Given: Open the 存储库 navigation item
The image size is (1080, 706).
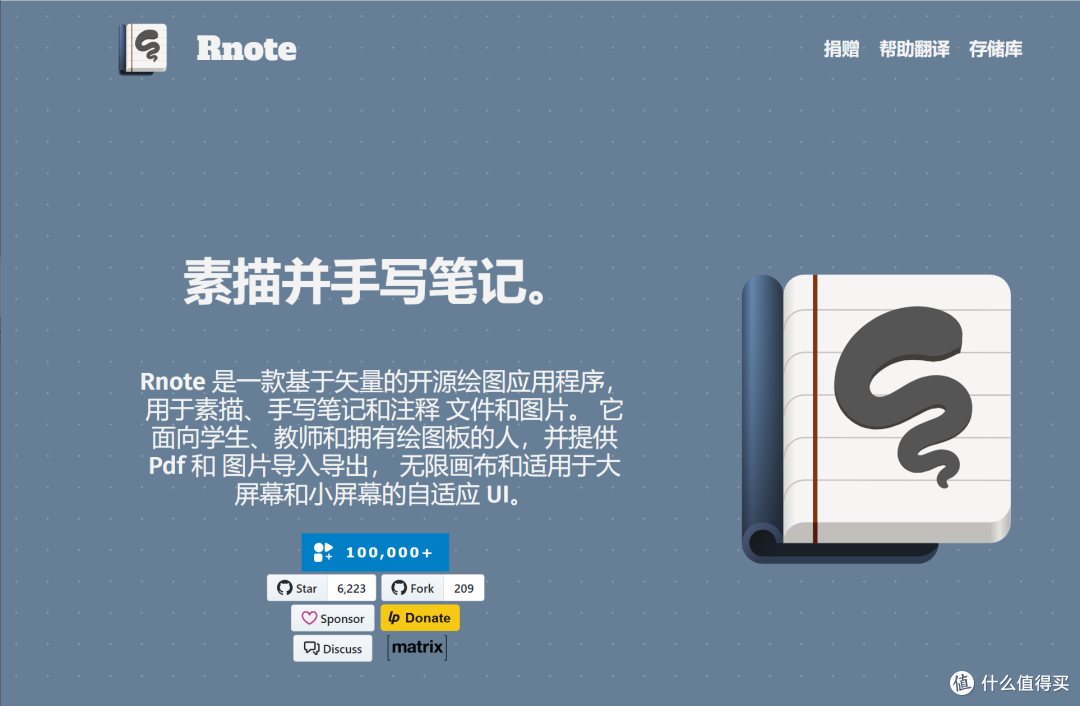Looking at the screenshot, I should (996, 48).
